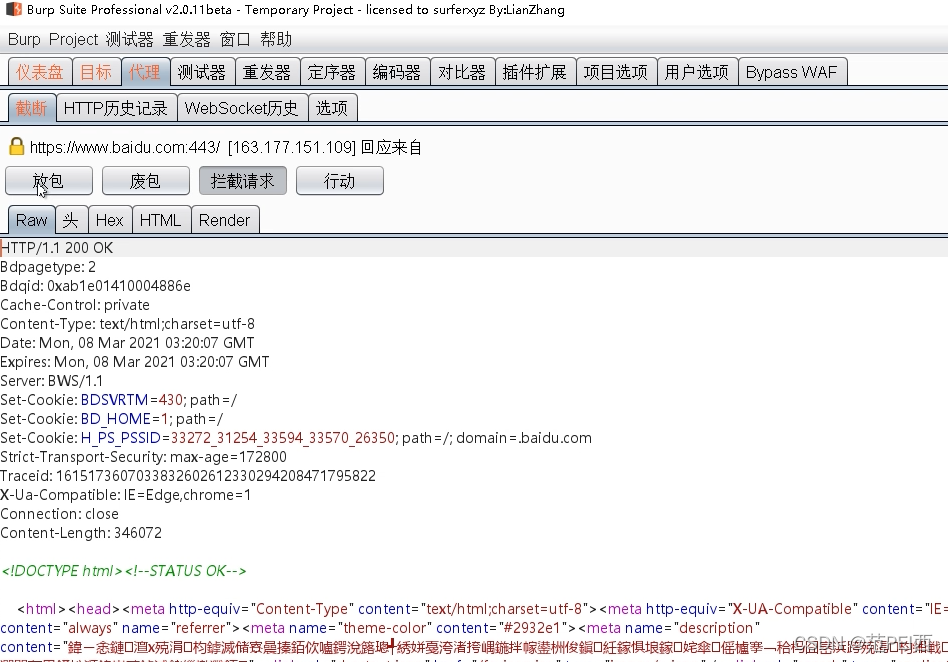Open the 定序器 tab
948x662 pixels.
(x=332, y=73)
